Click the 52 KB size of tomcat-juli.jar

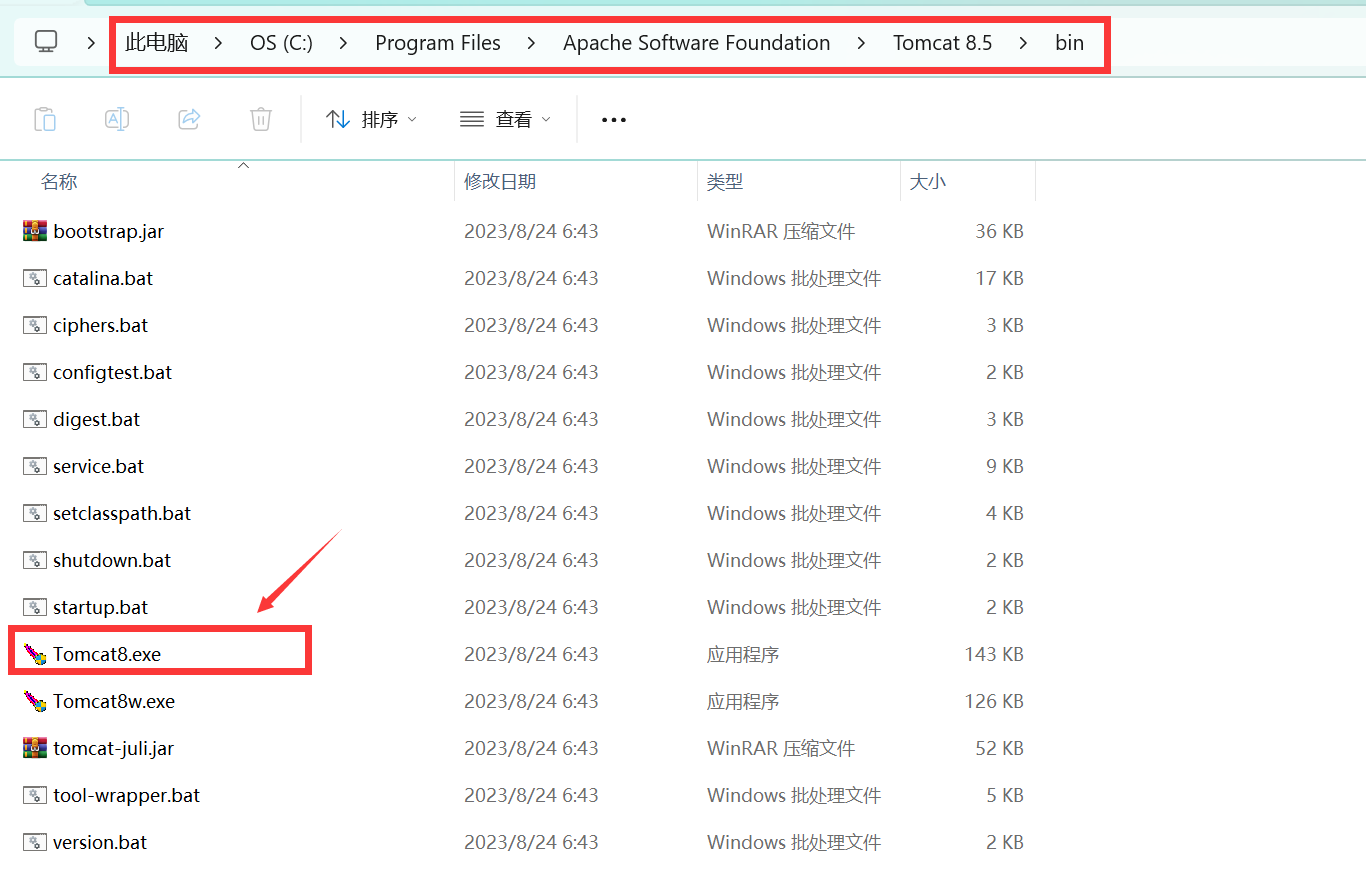(999, 748)
